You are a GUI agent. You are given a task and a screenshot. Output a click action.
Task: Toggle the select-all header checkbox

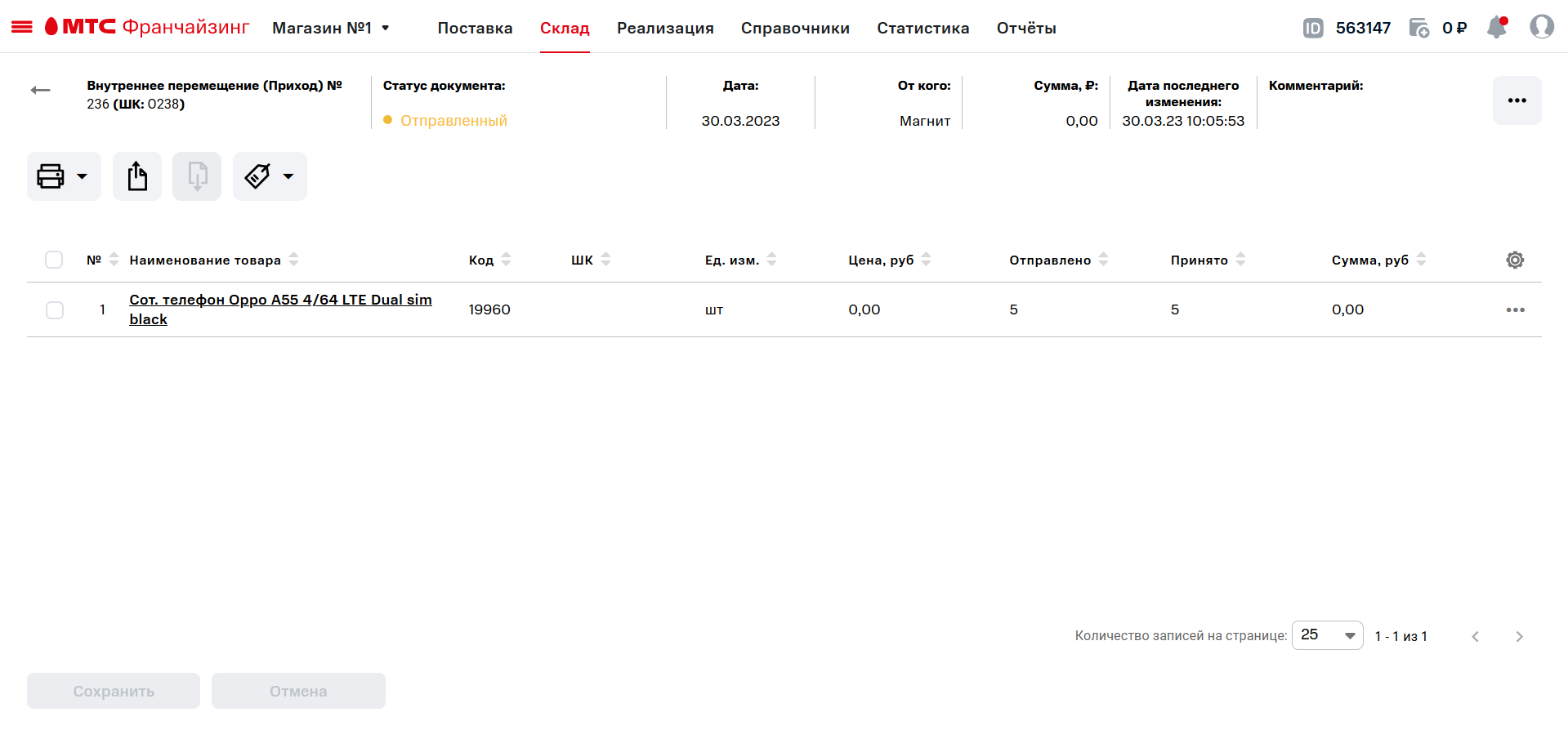pyautogui.click(x=54, y=260)
